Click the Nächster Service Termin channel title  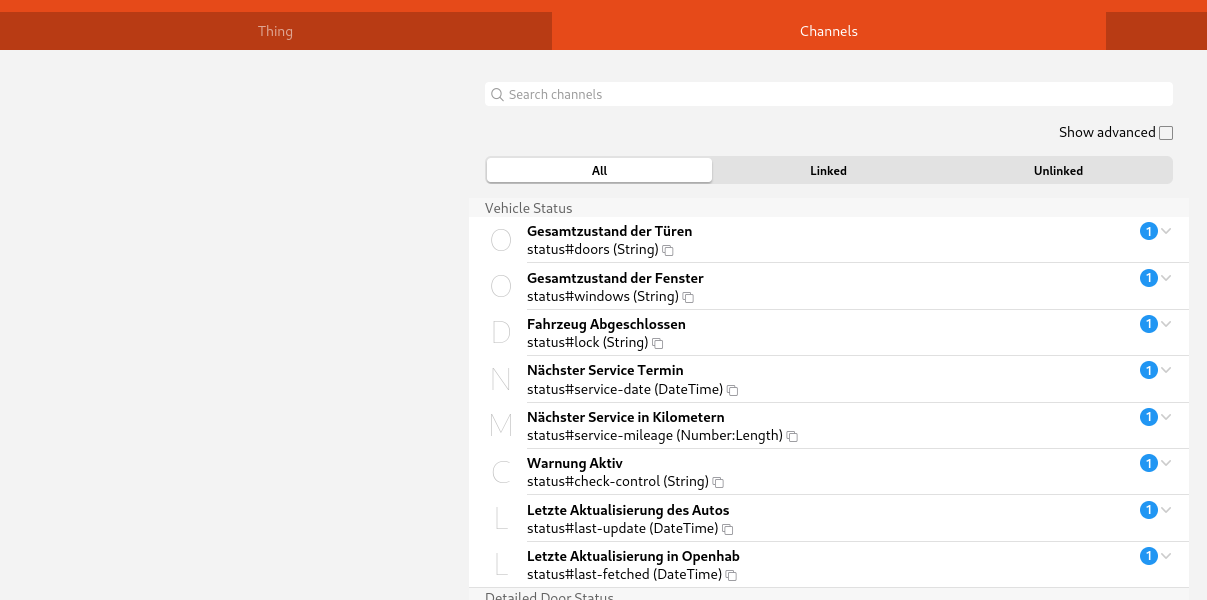[605, 370]
